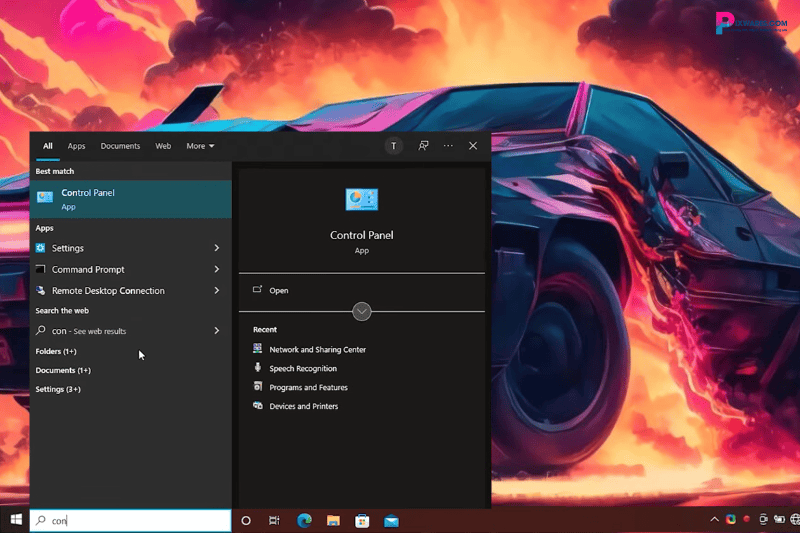Open the Mail app on taskbar
Image resolution: width=800 pixels, height=533 pixels.
point(391,521)
